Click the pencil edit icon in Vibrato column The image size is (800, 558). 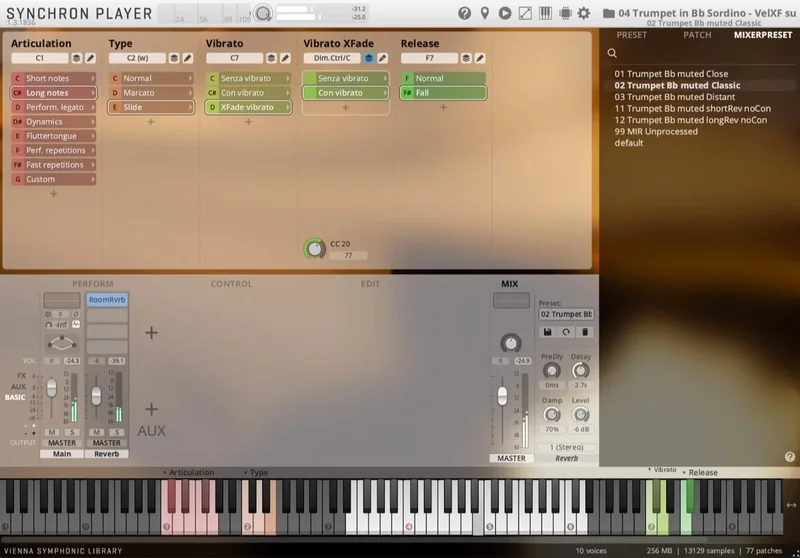(x=285, y=58)
